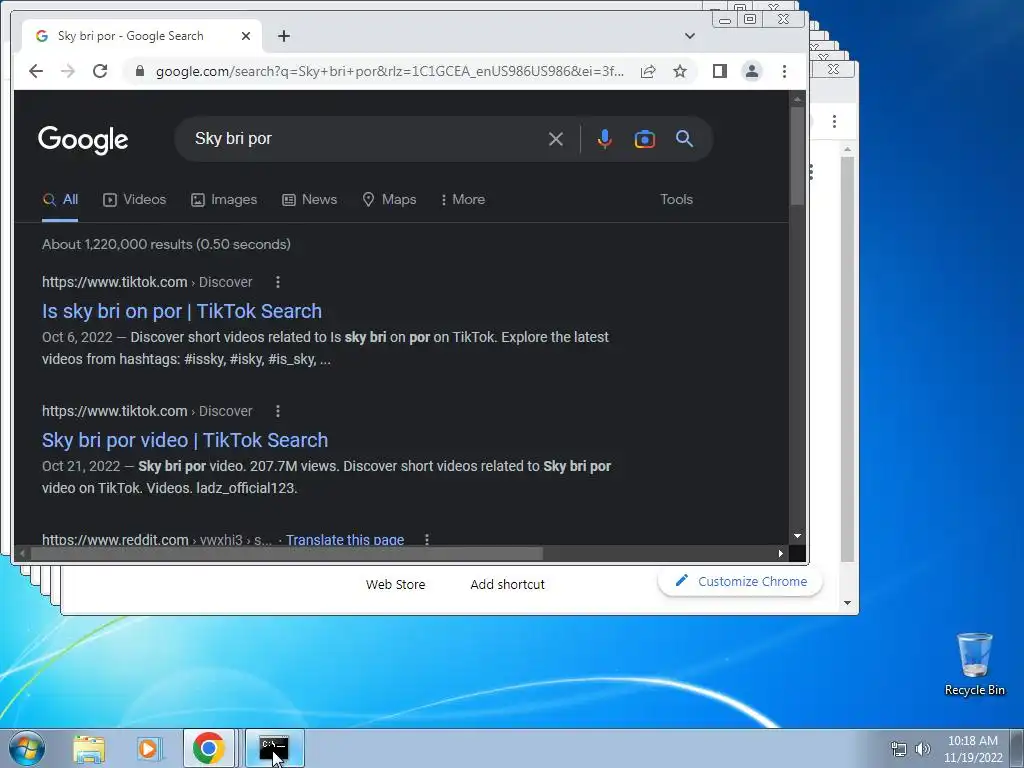Open tab search chevron dropdown

point(690,36)
